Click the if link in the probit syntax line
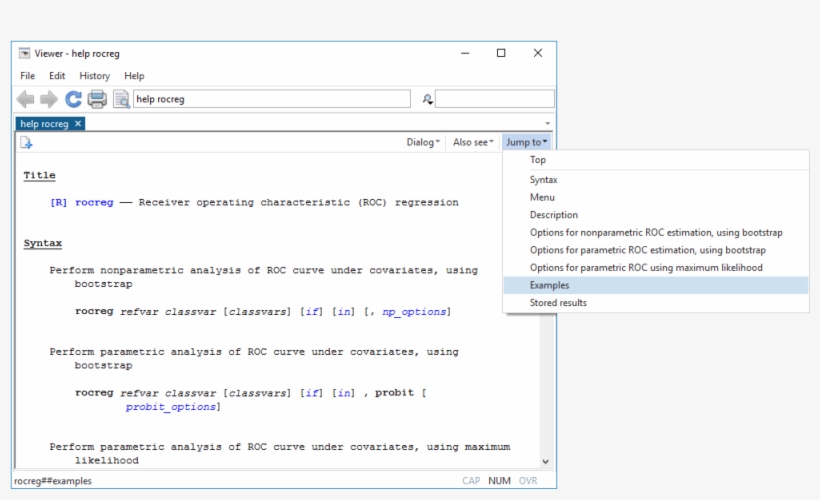This screenshot has width=820, height=500. [312, 393]
